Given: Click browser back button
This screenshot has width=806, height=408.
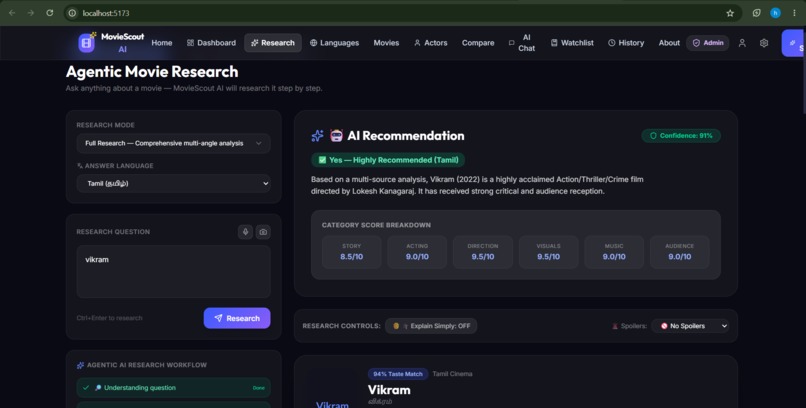Looking at the screenshot, I should point(12,13).
